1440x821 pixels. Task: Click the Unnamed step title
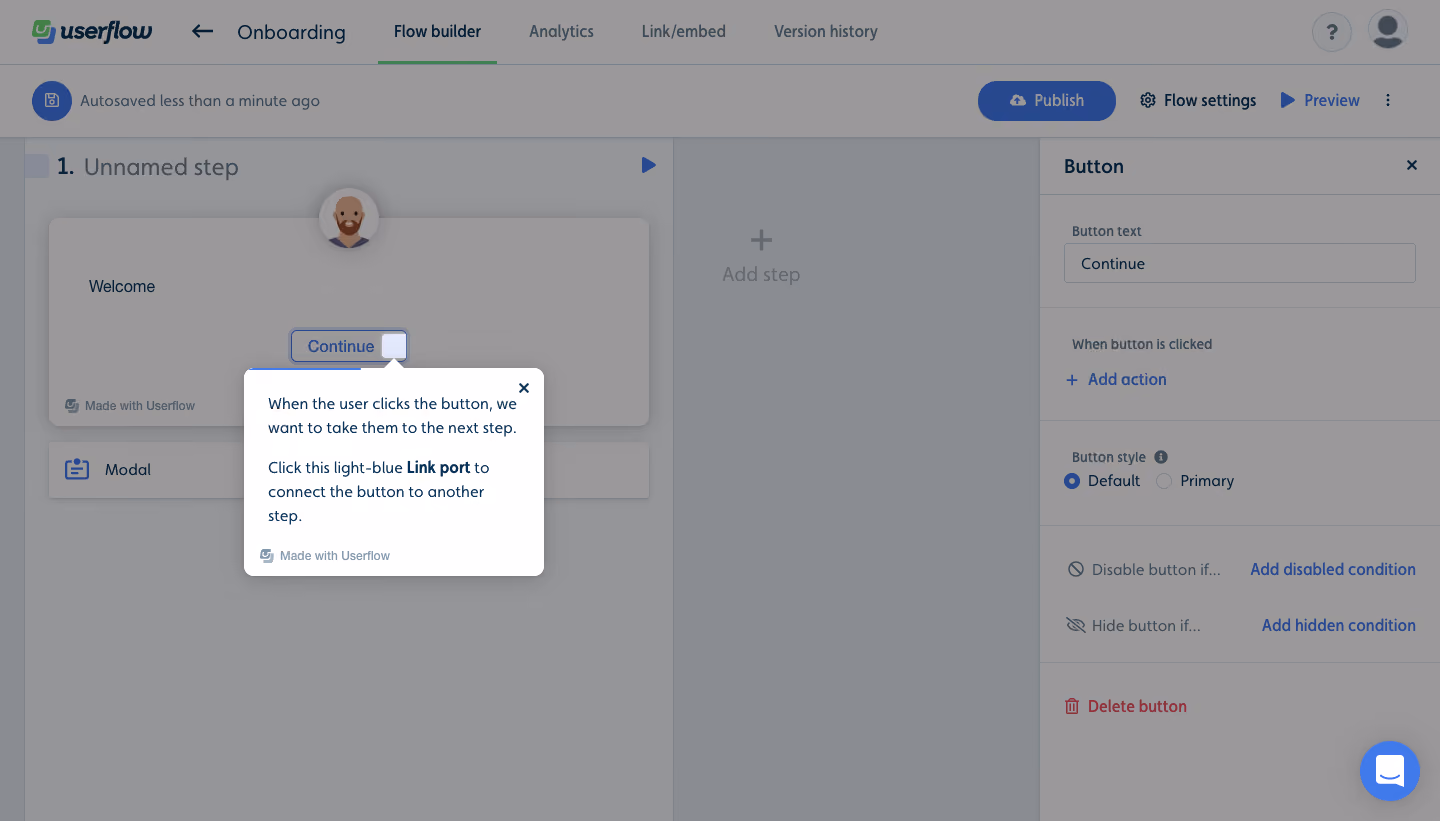161,167
